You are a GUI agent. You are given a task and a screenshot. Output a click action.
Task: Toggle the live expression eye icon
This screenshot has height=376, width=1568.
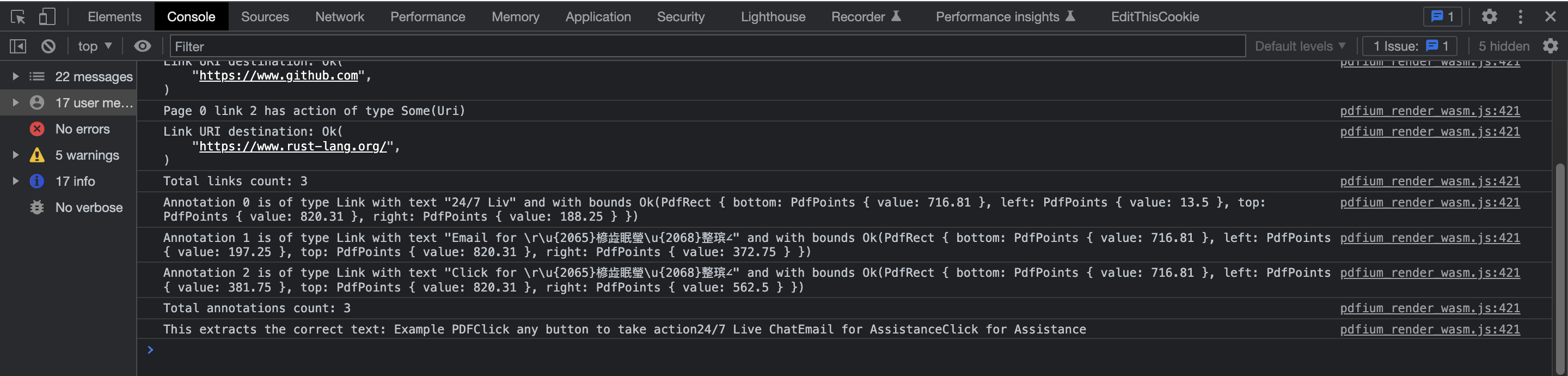(x=143, y=46)
